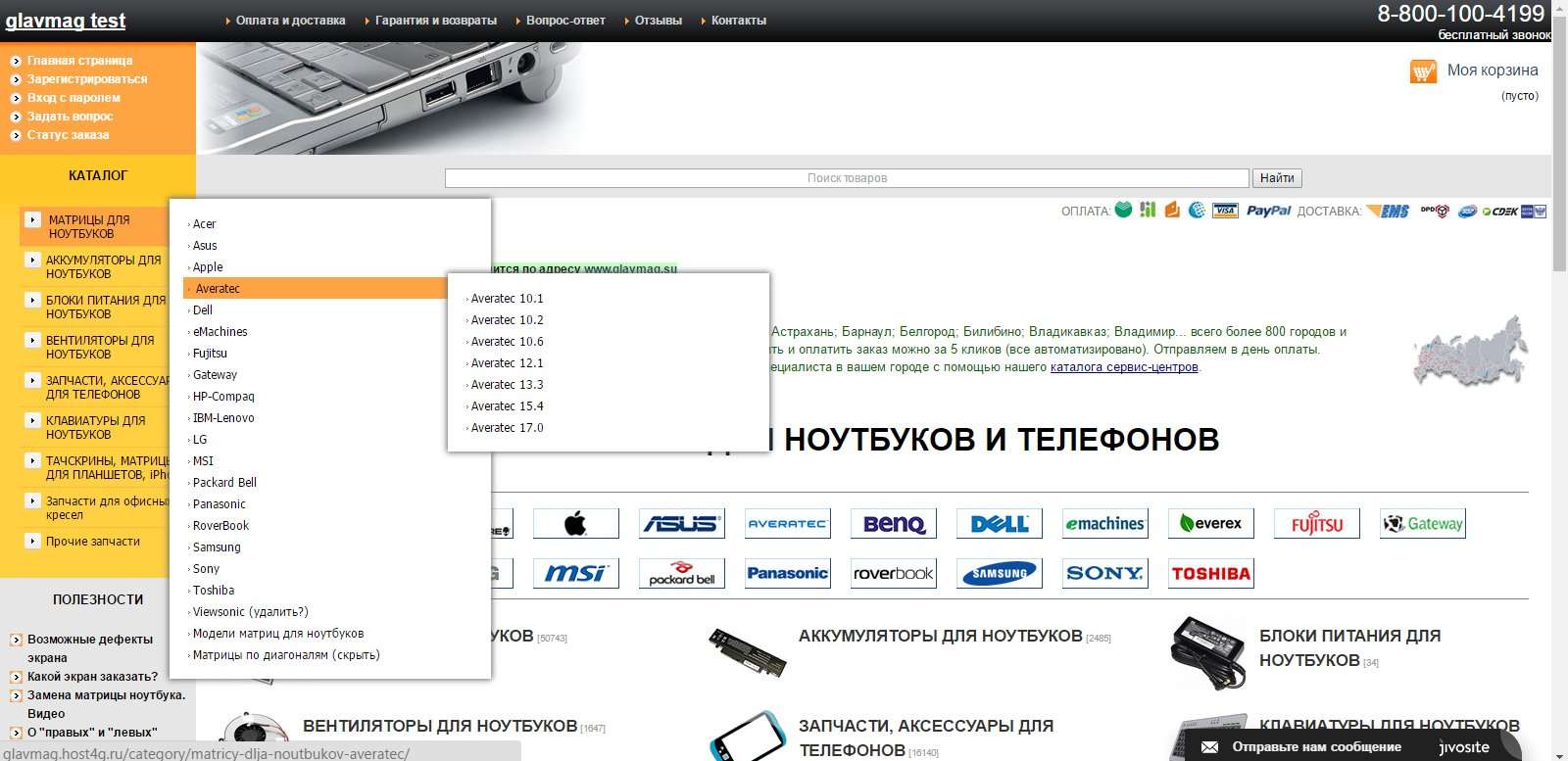Choose Averatec 10.1 in the submenu
Viewport: 1568px width, 761px height.
[507, 299]
